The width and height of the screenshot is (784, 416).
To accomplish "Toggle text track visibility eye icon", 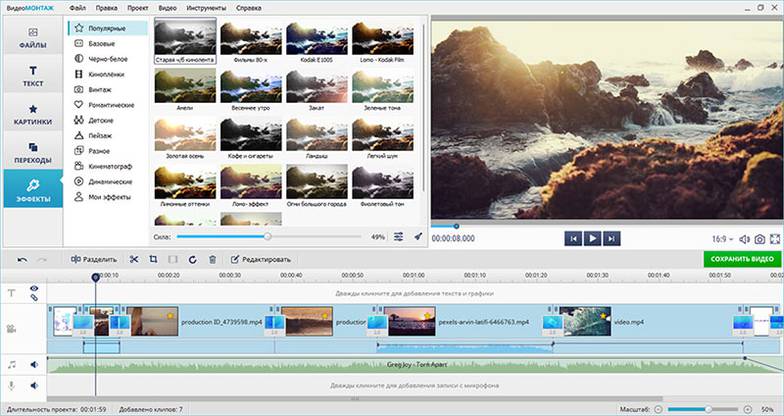I will tap(34, 288).
